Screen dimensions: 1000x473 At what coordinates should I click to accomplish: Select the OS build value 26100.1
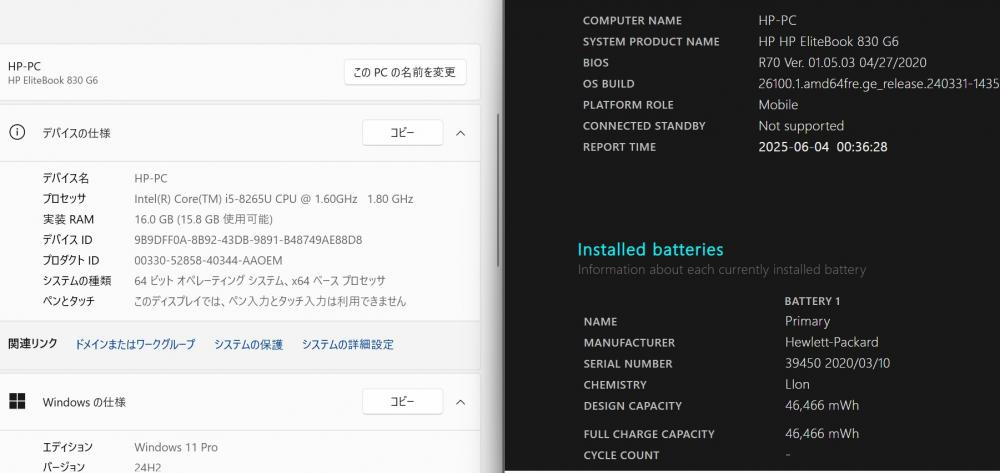pyautogui.click(x=879, y=84)
